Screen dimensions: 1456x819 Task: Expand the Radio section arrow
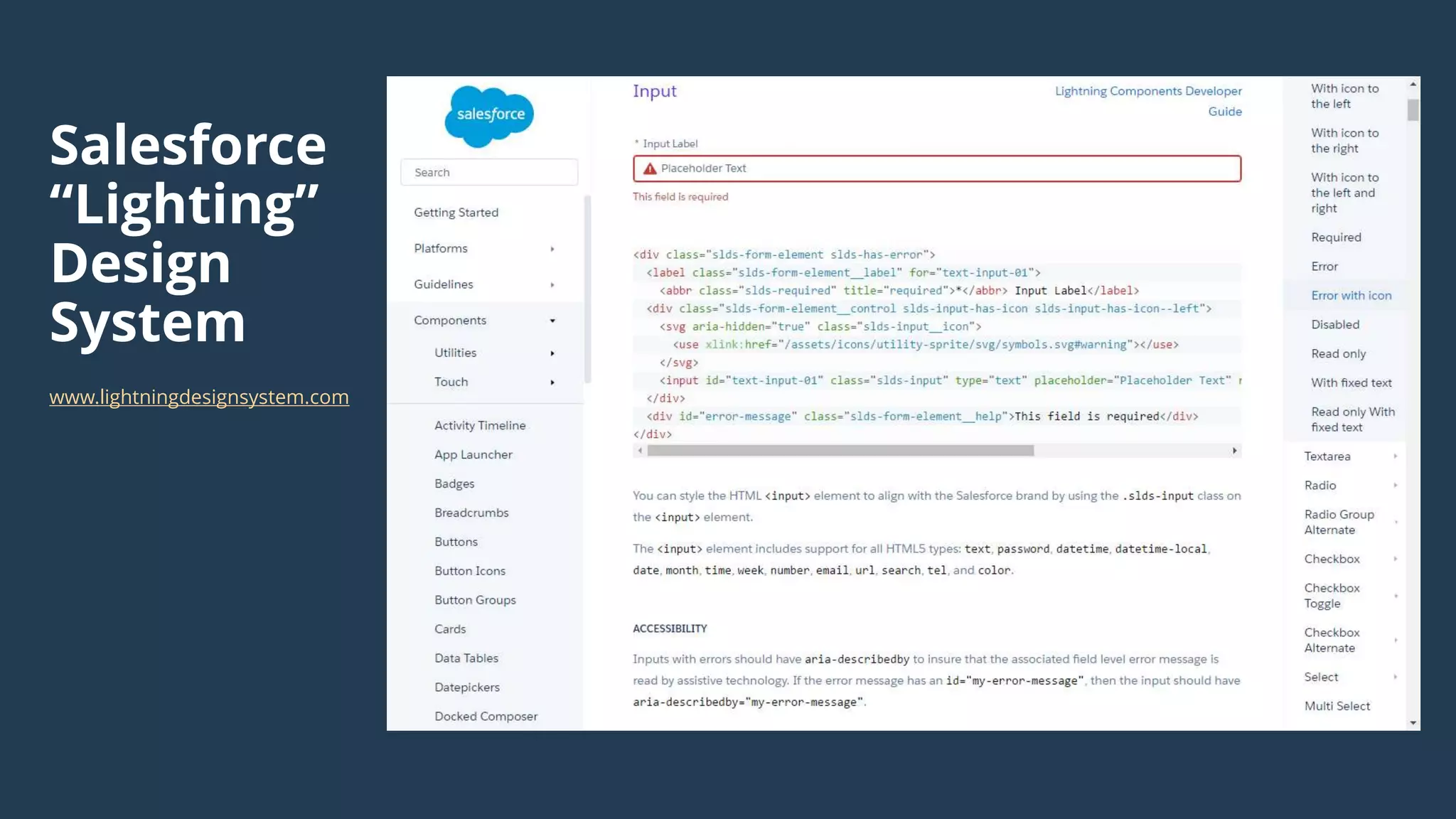[x=1396, y=486]
